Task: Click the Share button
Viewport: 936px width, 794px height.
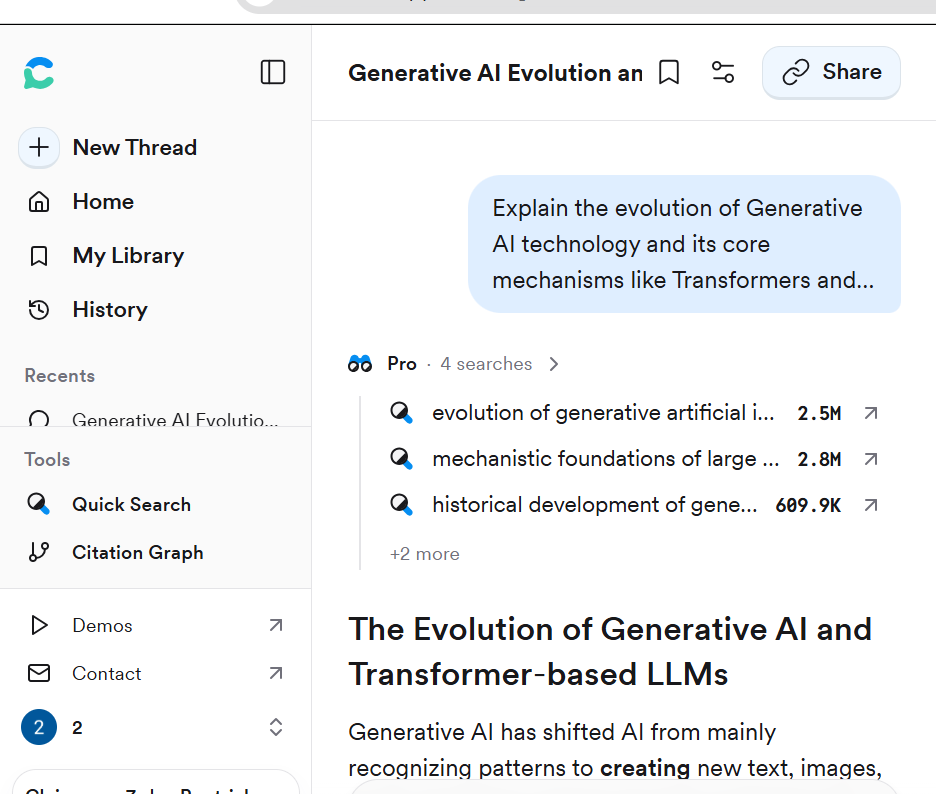Action: tap(831, 73)
